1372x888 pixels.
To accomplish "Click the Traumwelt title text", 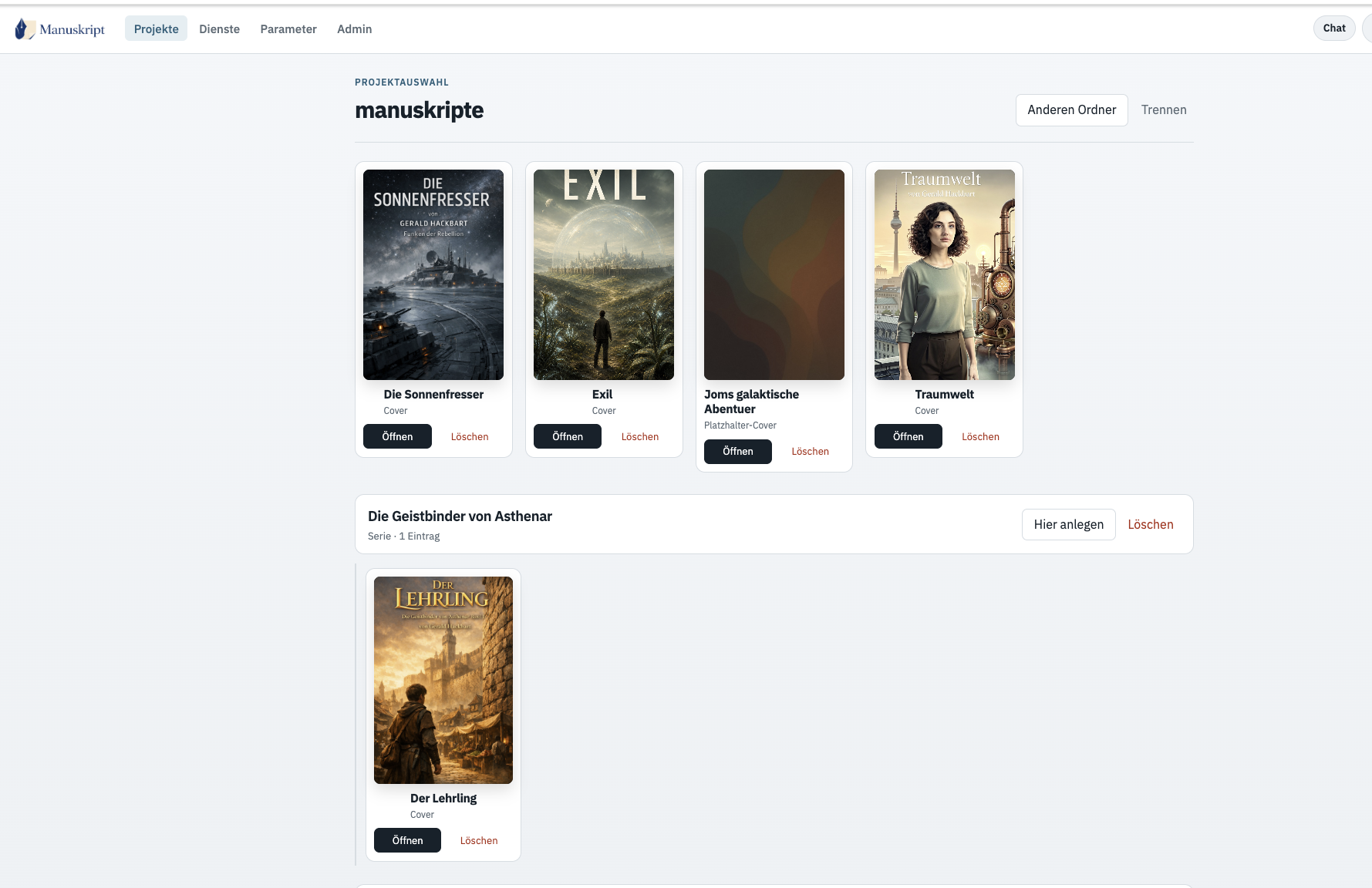I will 944,394.
